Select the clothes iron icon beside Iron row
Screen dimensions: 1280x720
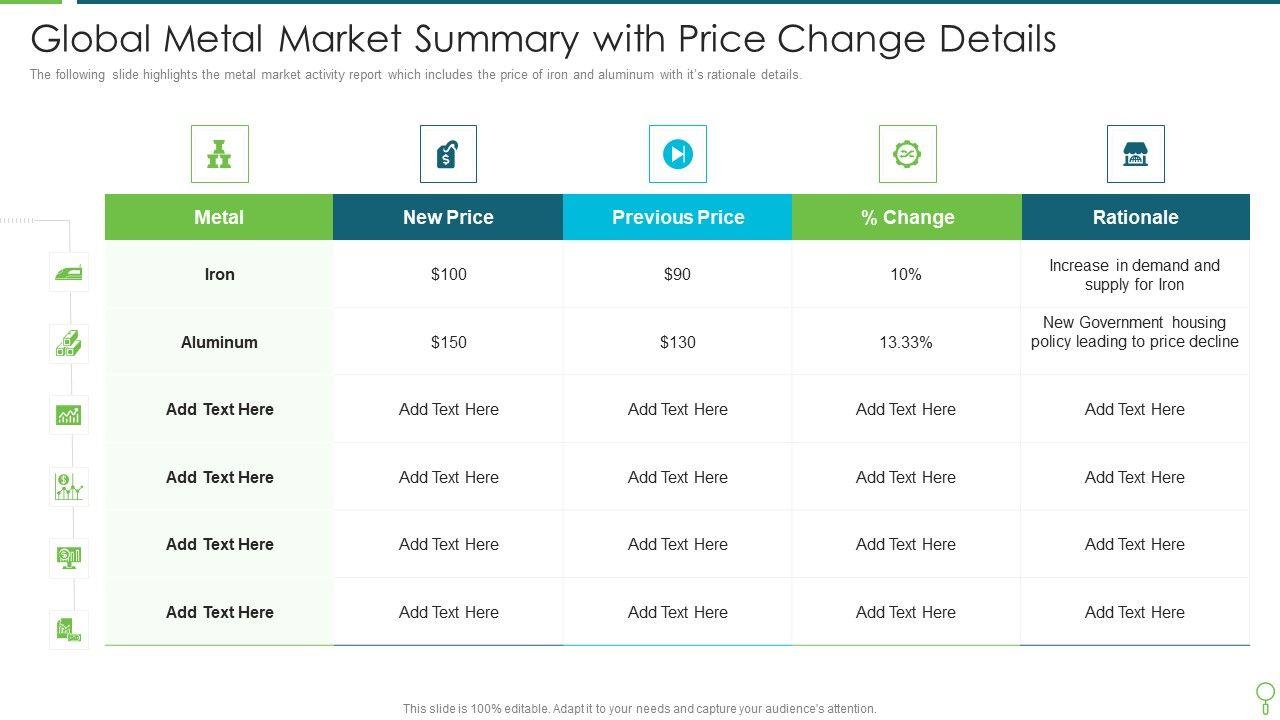[x=69, y=272]
